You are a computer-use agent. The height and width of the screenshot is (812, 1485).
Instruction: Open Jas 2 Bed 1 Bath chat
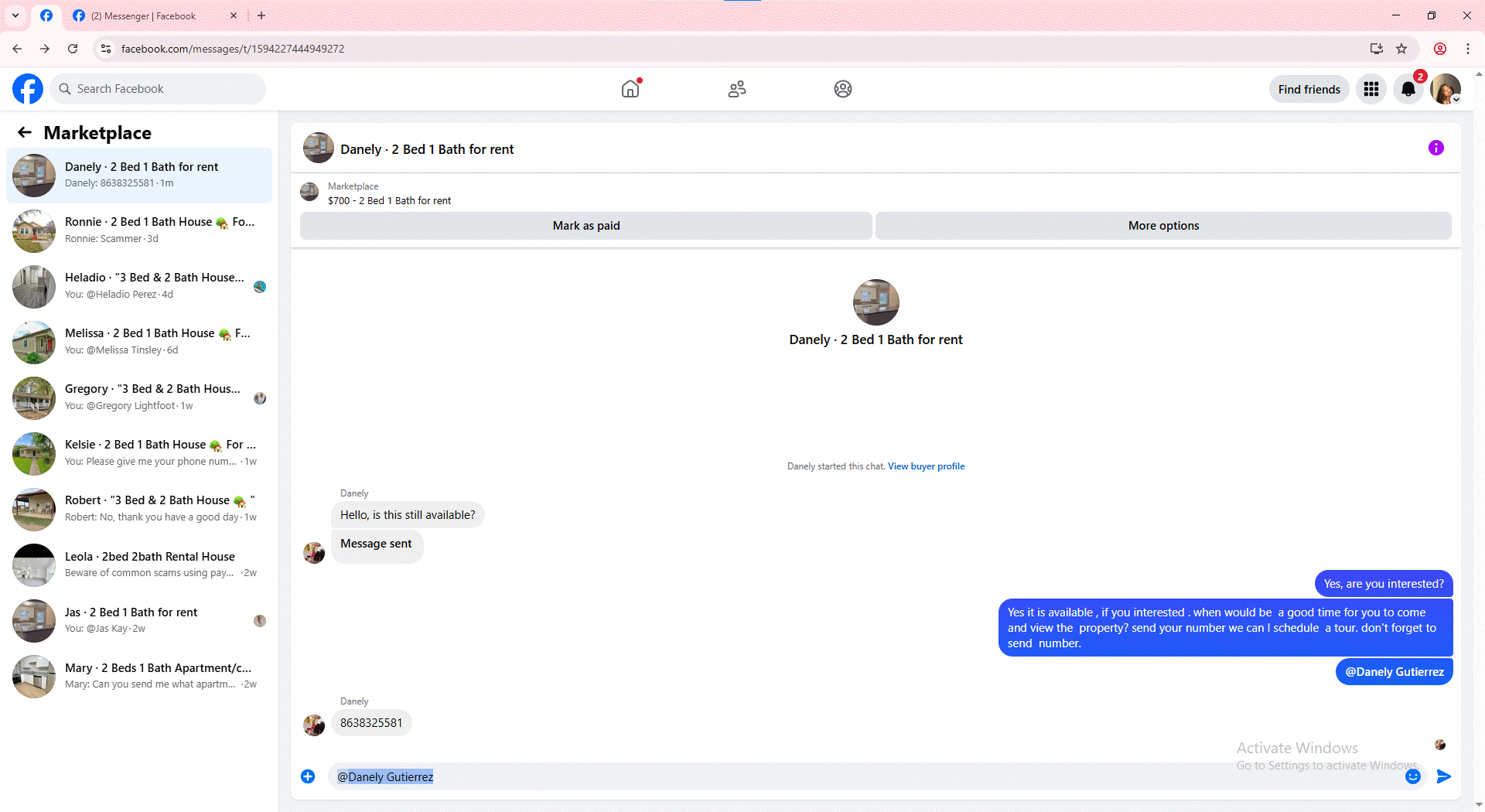tap(139, 620)
